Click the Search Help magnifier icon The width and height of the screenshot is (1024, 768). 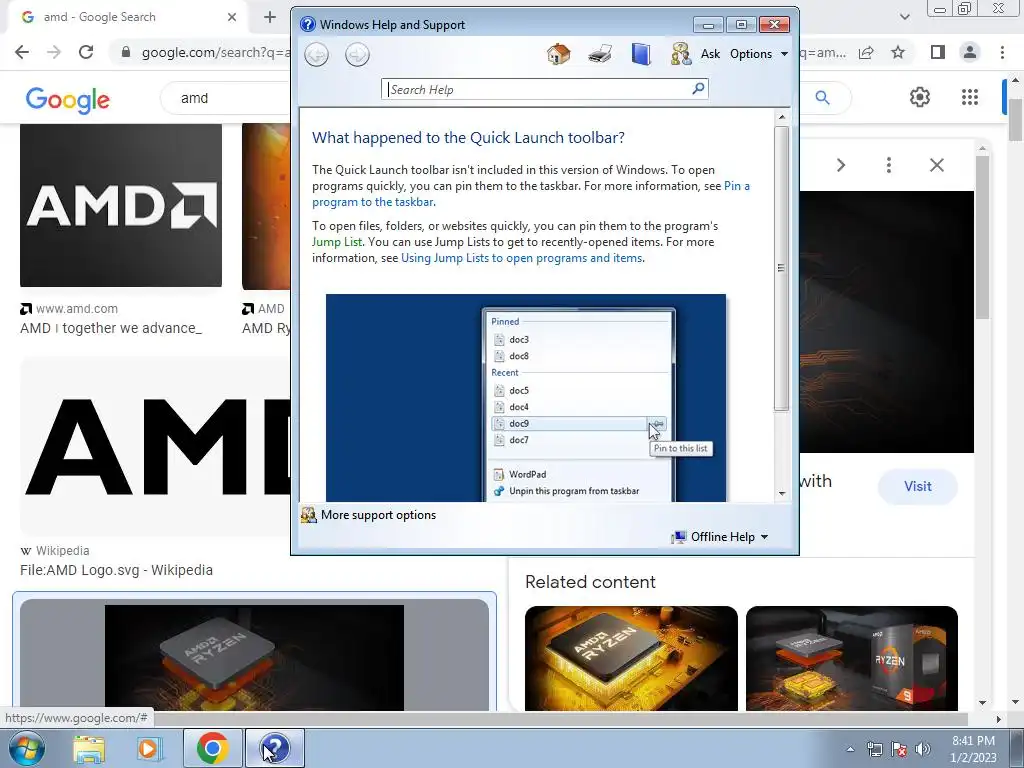coord(698,88)
